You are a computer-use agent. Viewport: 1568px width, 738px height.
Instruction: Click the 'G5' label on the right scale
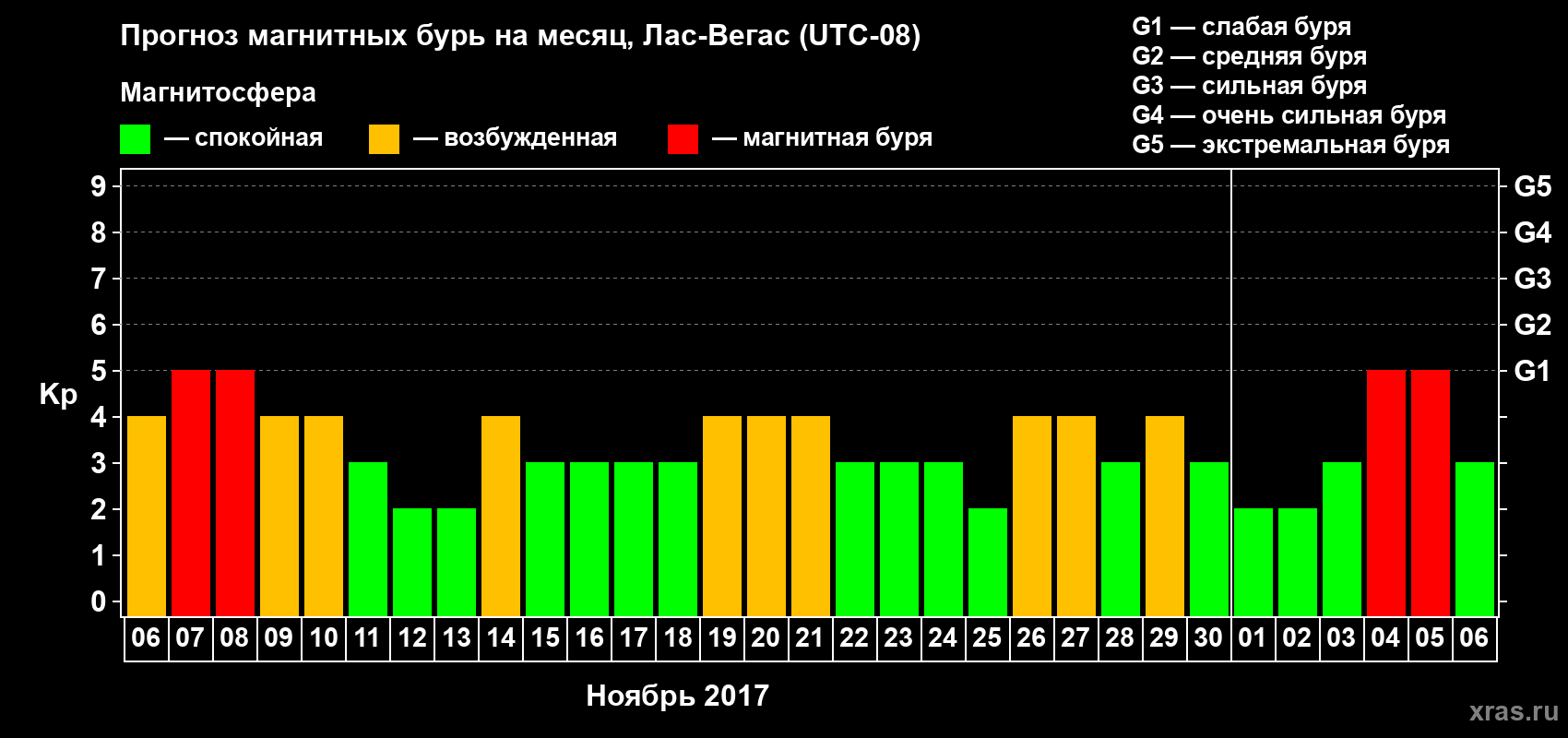pos(1533,186)
